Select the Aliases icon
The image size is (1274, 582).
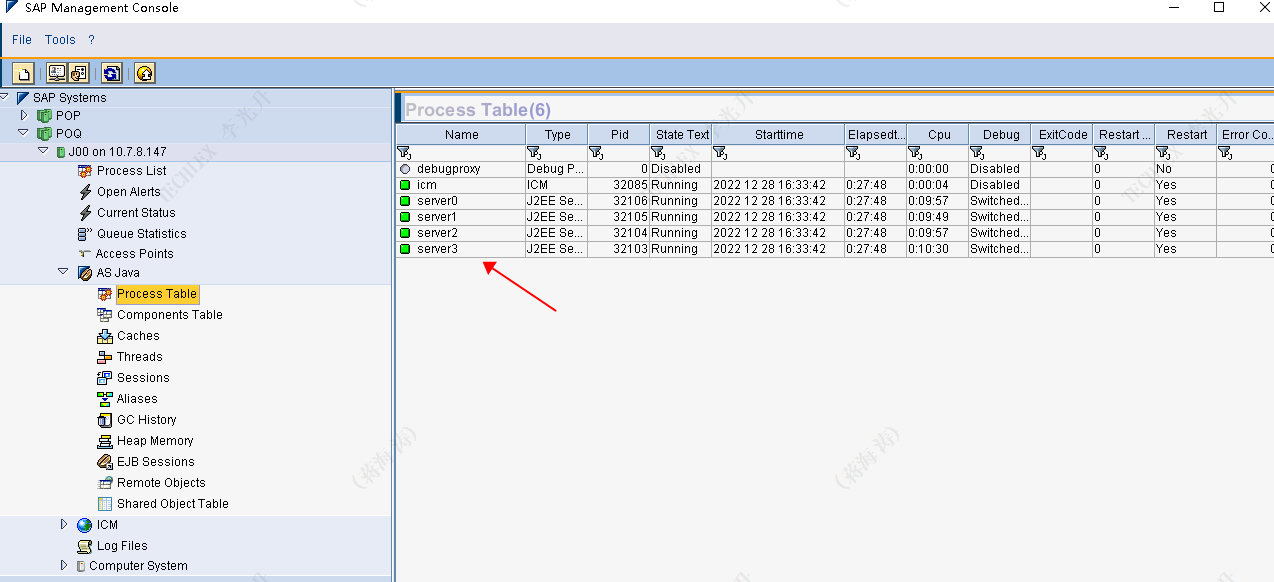pos(105,399)
